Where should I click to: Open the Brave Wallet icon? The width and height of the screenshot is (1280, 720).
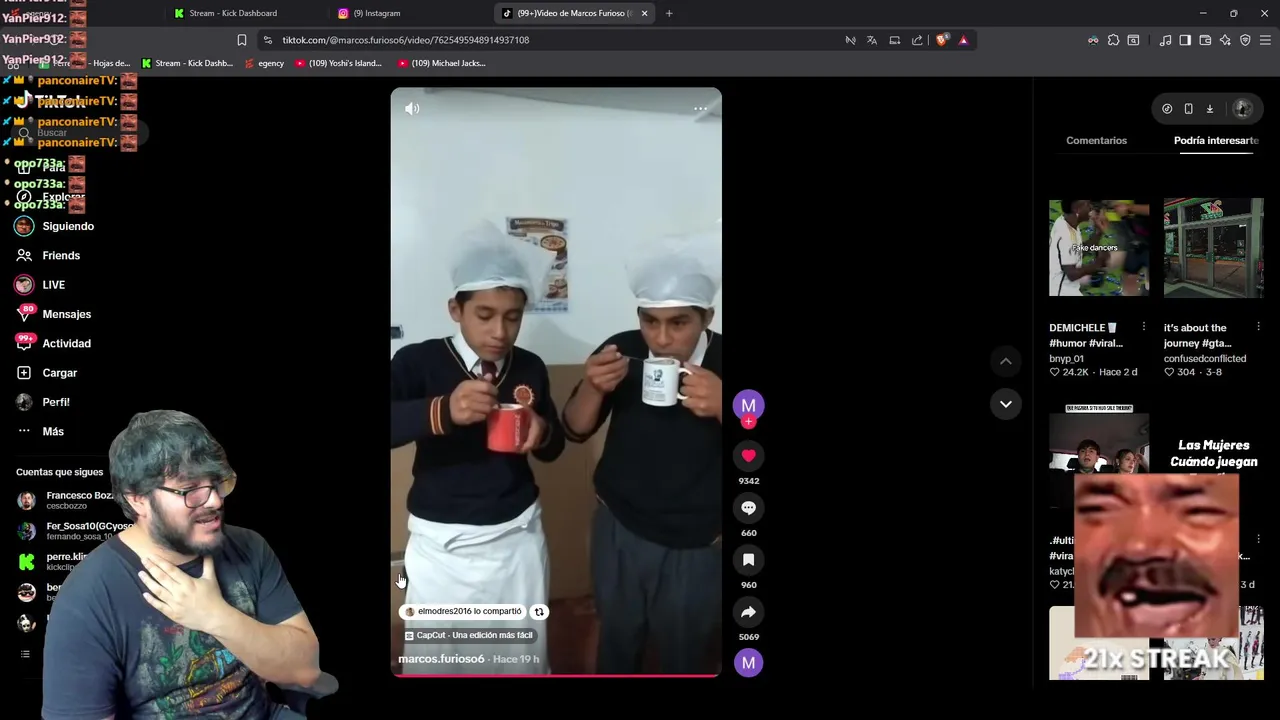(x=1205, y=40)
